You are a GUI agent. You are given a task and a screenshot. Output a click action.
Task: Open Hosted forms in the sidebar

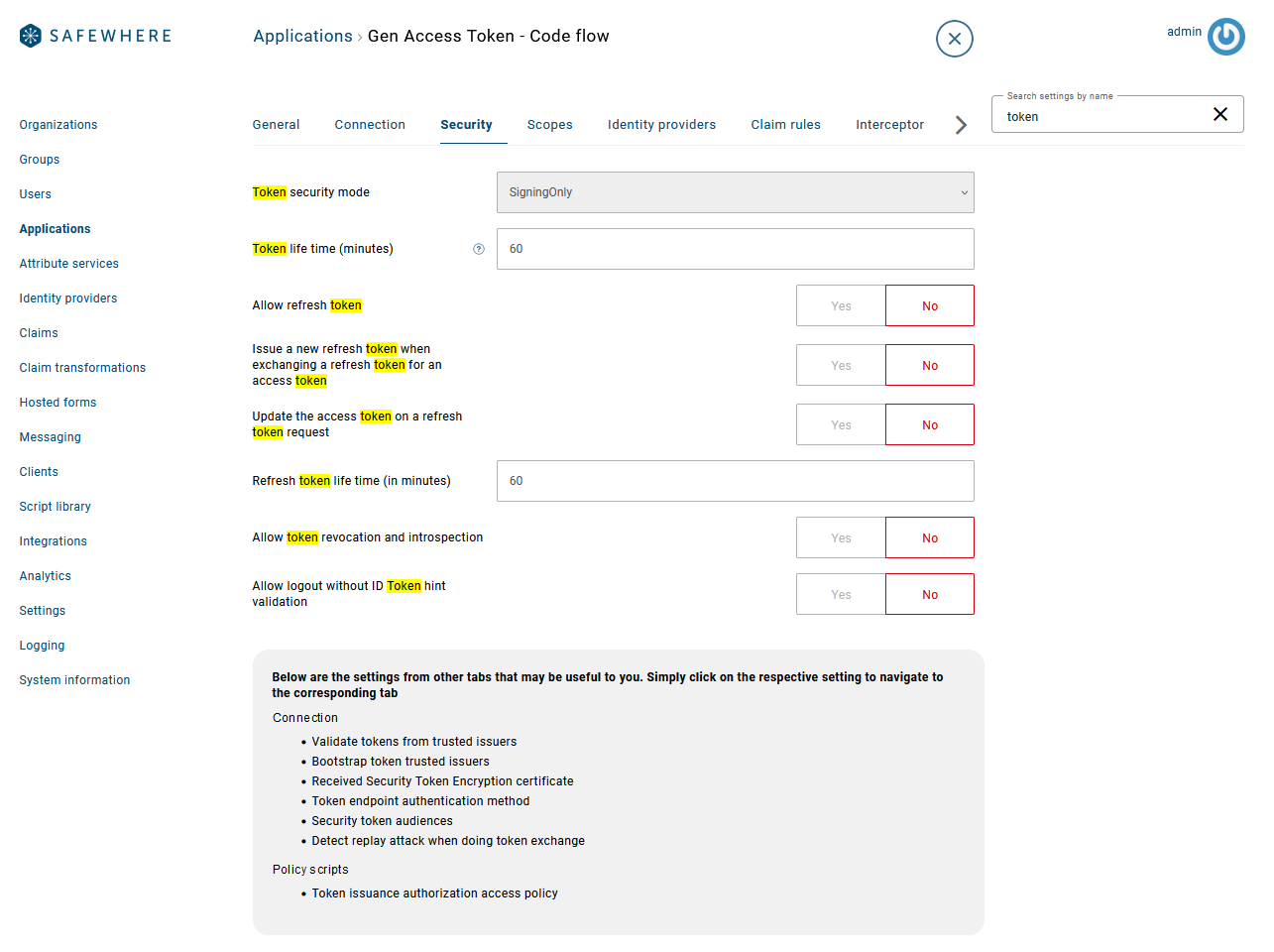click(58, 403)
